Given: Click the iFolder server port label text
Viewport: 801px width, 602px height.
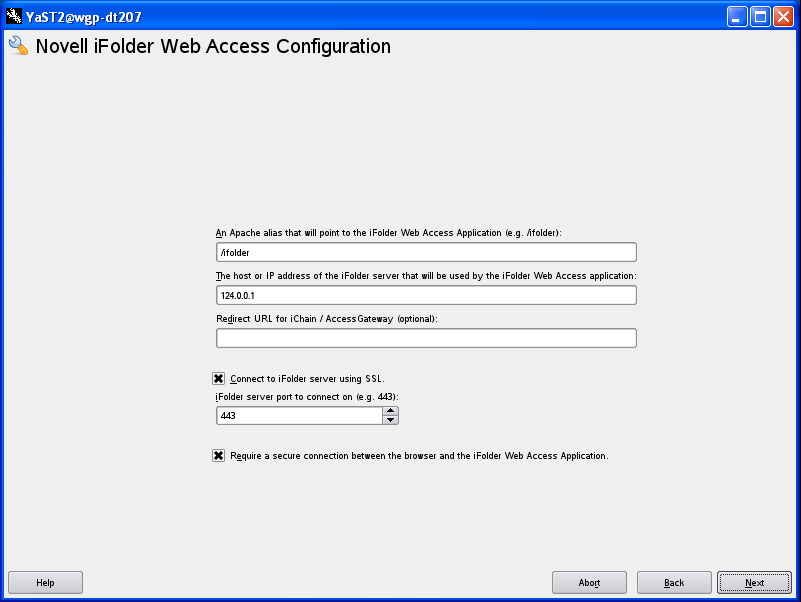Looking at the screenshot, I should (307, 397).
